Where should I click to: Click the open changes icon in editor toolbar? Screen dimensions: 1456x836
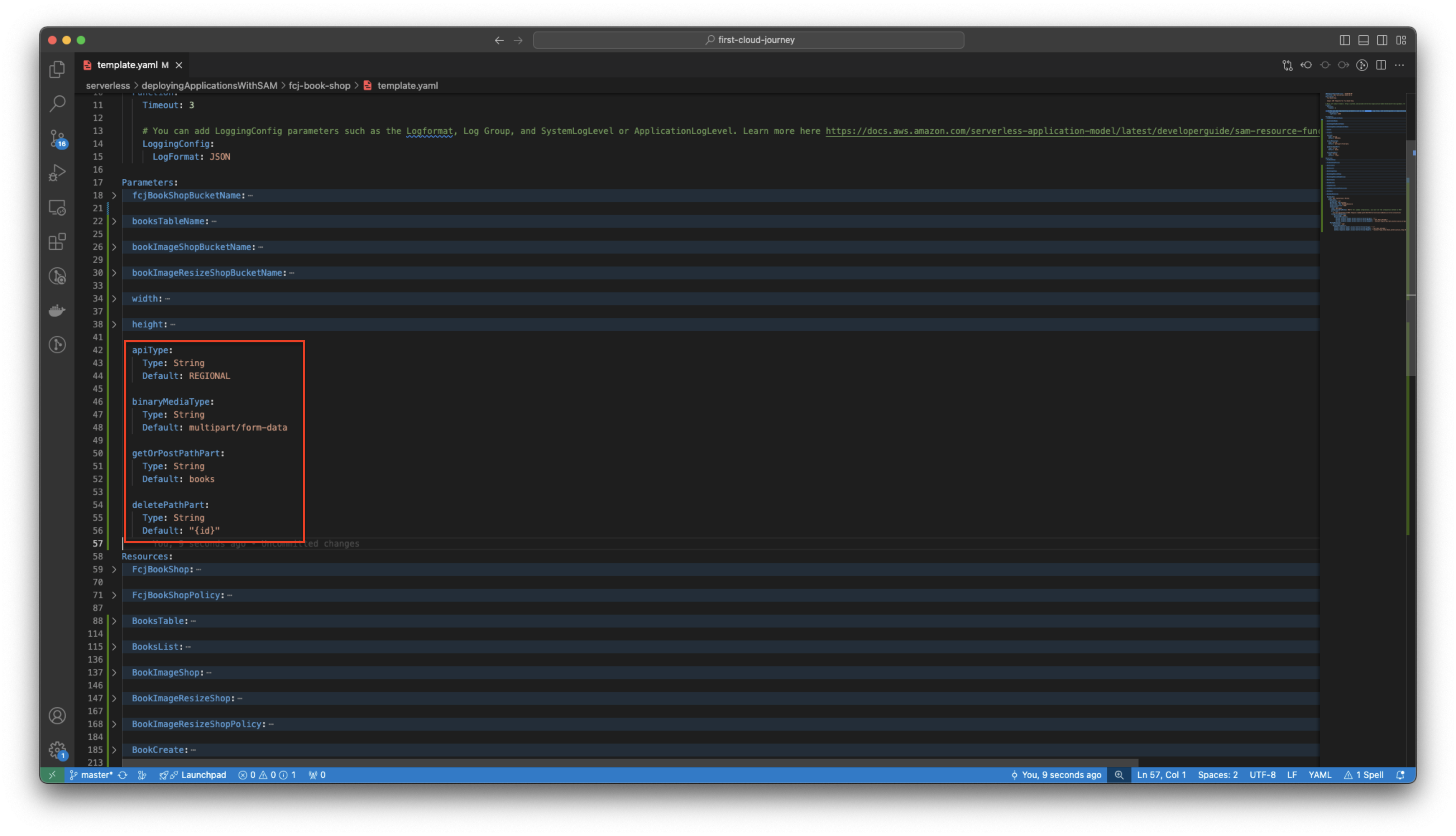coord(1287,66)
